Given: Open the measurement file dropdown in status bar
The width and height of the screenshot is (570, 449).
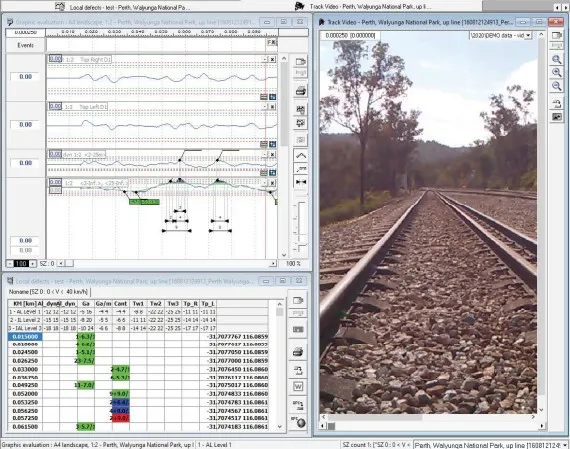Looking at the screenshot, I should tap(565, 445).
